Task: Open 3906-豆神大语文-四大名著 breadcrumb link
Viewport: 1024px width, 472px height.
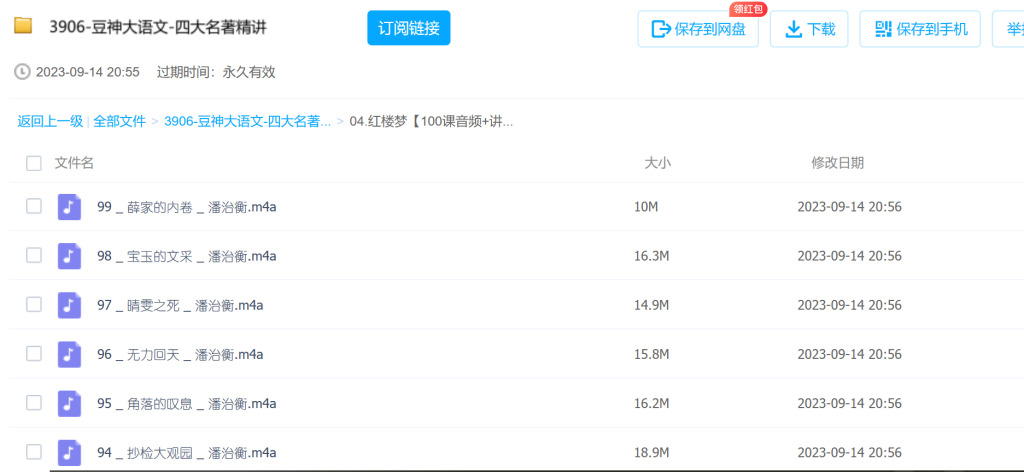Action: [248, 121]
